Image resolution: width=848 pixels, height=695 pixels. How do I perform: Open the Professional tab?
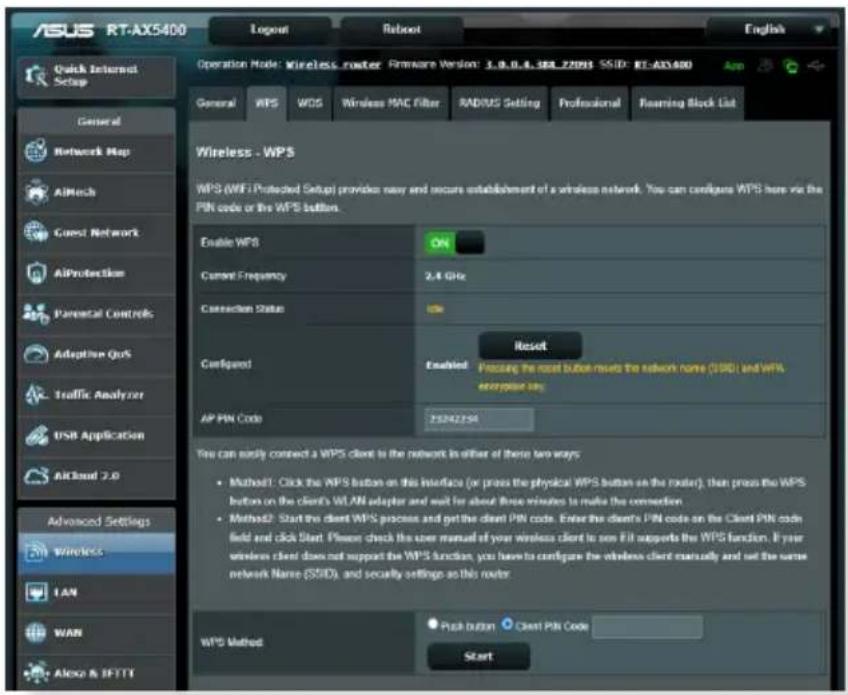coord(589,103)
